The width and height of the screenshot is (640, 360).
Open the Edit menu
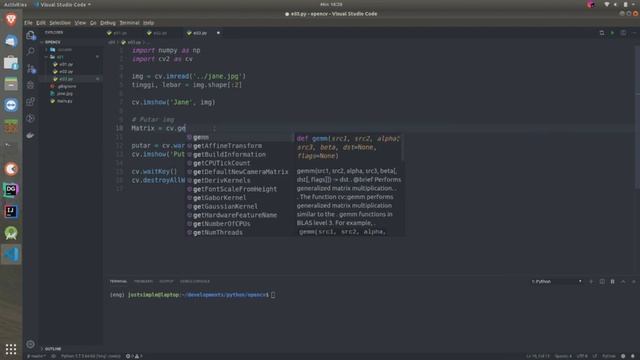pyautogui.click(x=41, y=23)
